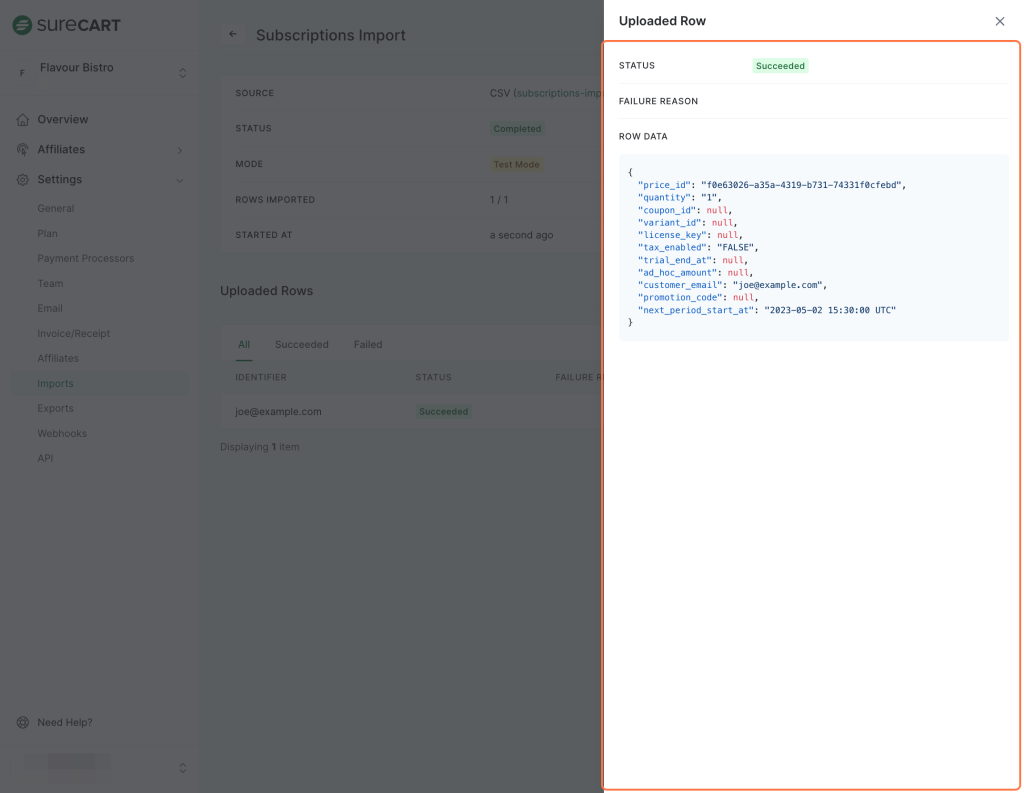Click the Settings gear icon
This screenshot has width=1024, height=793.
click(23, 180)
